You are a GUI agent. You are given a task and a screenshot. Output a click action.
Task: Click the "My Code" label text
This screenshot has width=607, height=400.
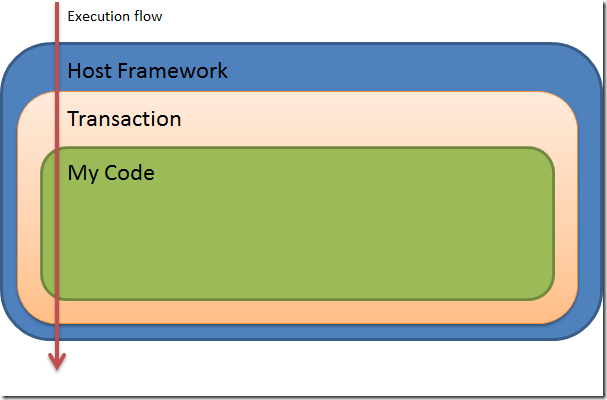[x=111, y=173]
